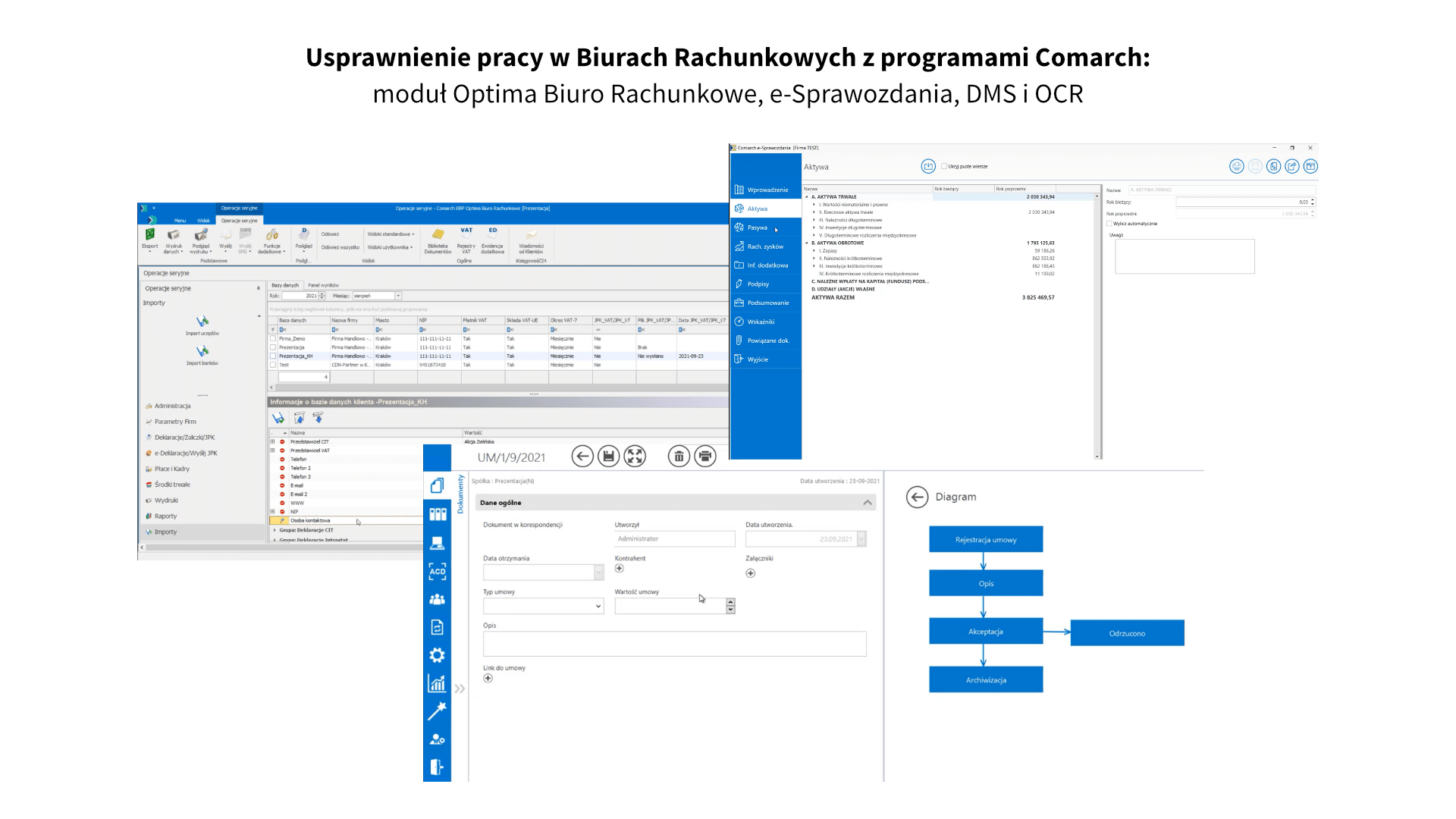Open the Menu ribbon tab in Optima
Image resolution: width=1456 pixels, height=819 pixels.
(x=180, y=221)
